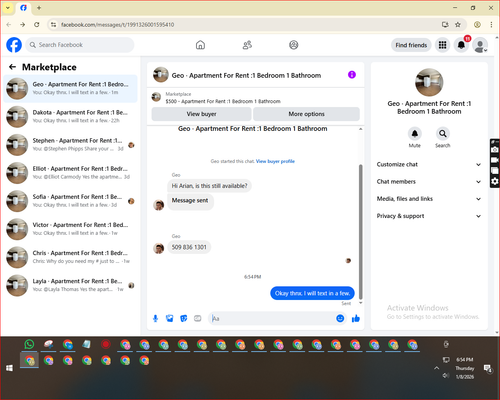Bookmark this page with star icon
The image size is (500, 400).
tap(458, 25)
